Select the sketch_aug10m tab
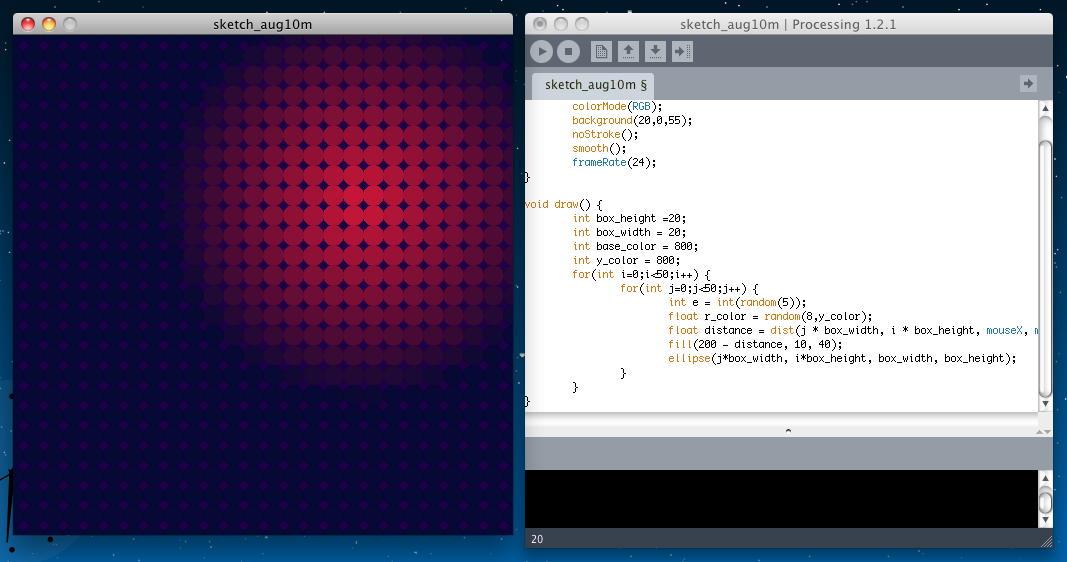The height and width of the screenshot is (562, 1067). pos(591,85)
